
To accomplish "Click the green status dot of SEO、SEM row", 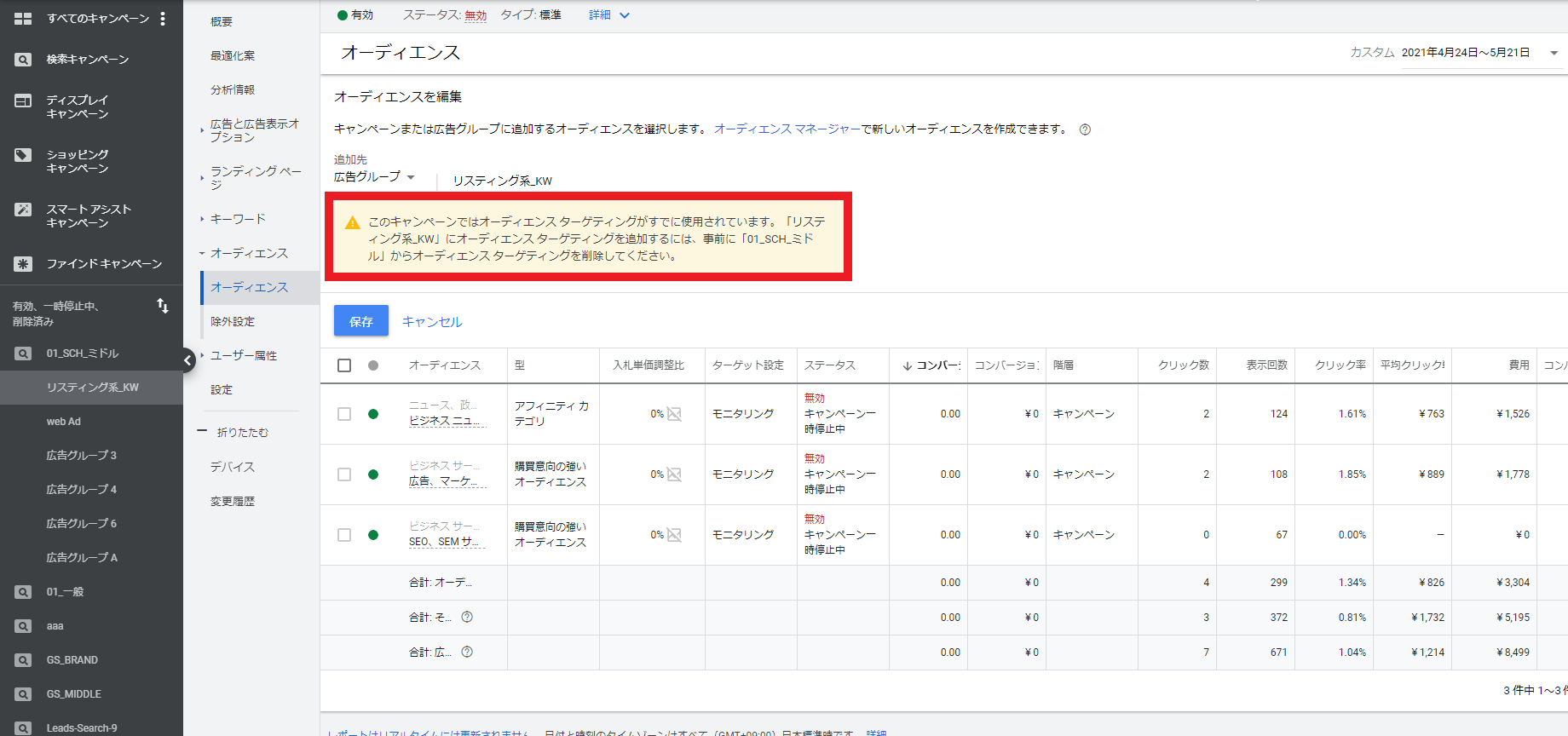I will pyautogui.click(x=373, y=535).
